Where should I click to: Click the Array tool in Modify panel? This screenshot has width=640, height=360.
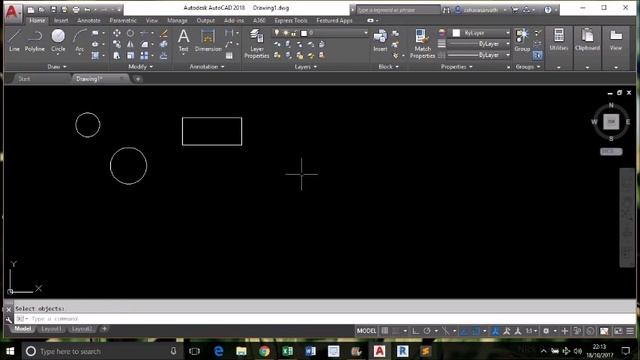[144, 56]
